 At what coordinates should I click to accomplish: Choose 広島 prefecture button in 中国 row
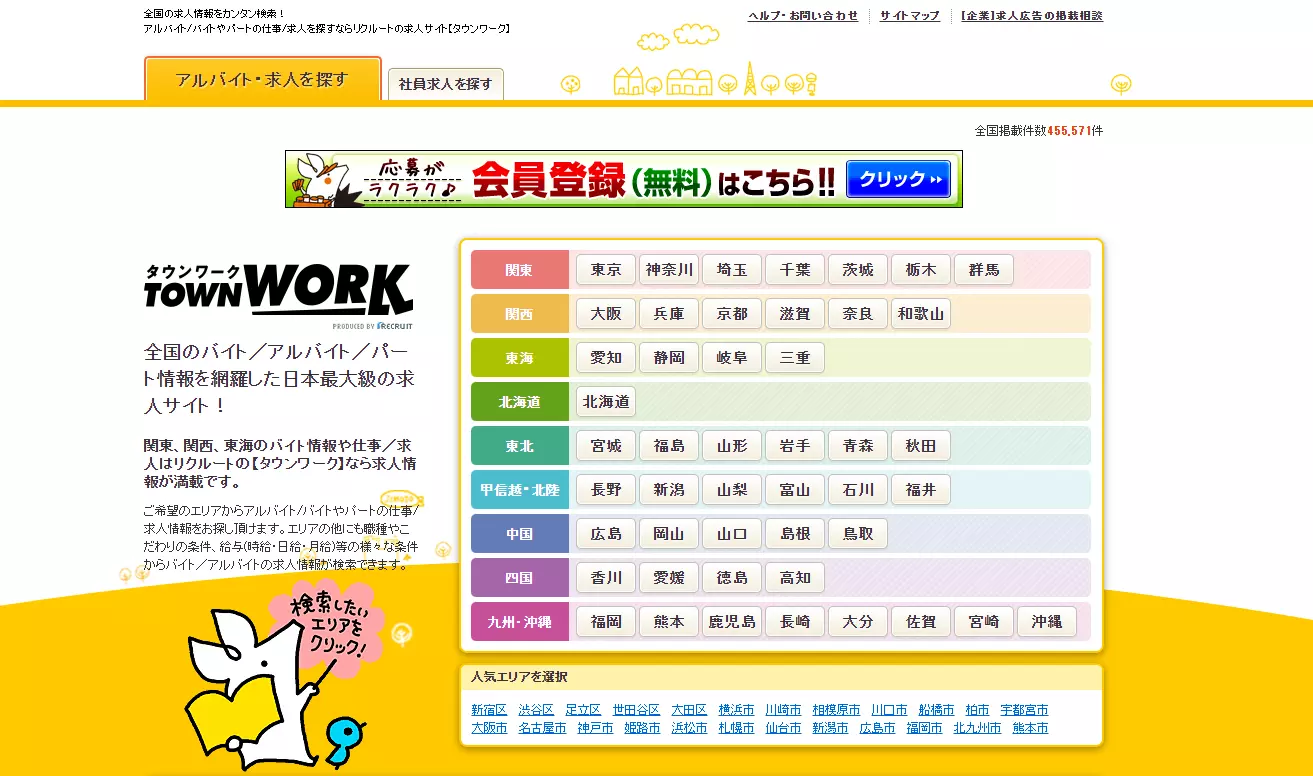click(x=606, y=534)
